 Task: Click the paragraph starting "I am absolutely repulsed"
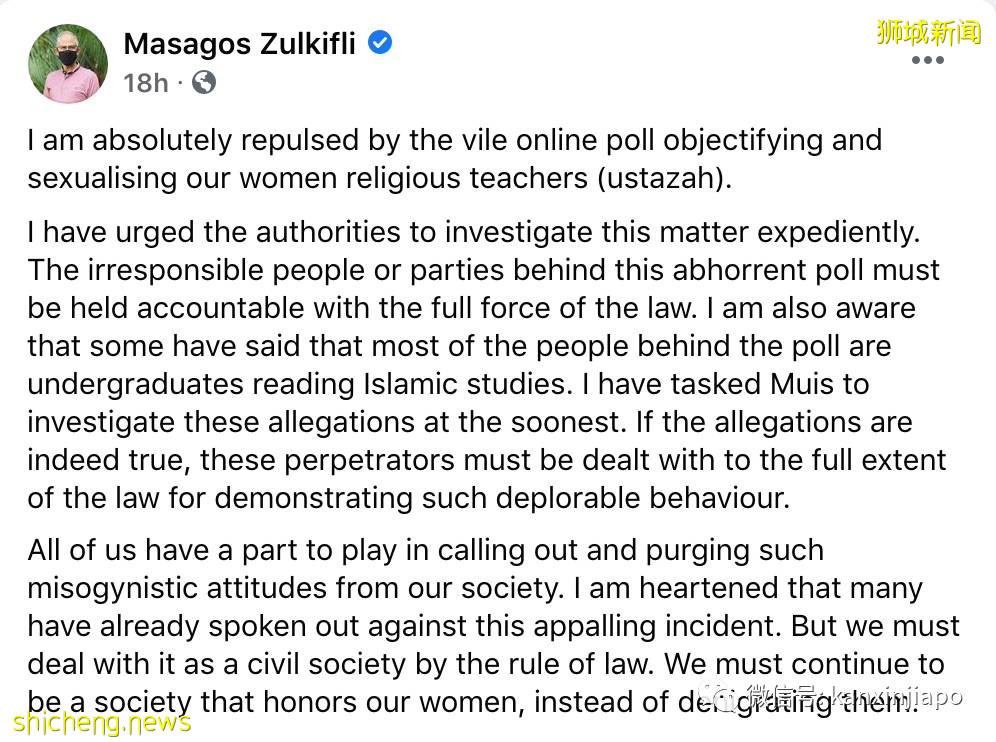coord(454,158)
